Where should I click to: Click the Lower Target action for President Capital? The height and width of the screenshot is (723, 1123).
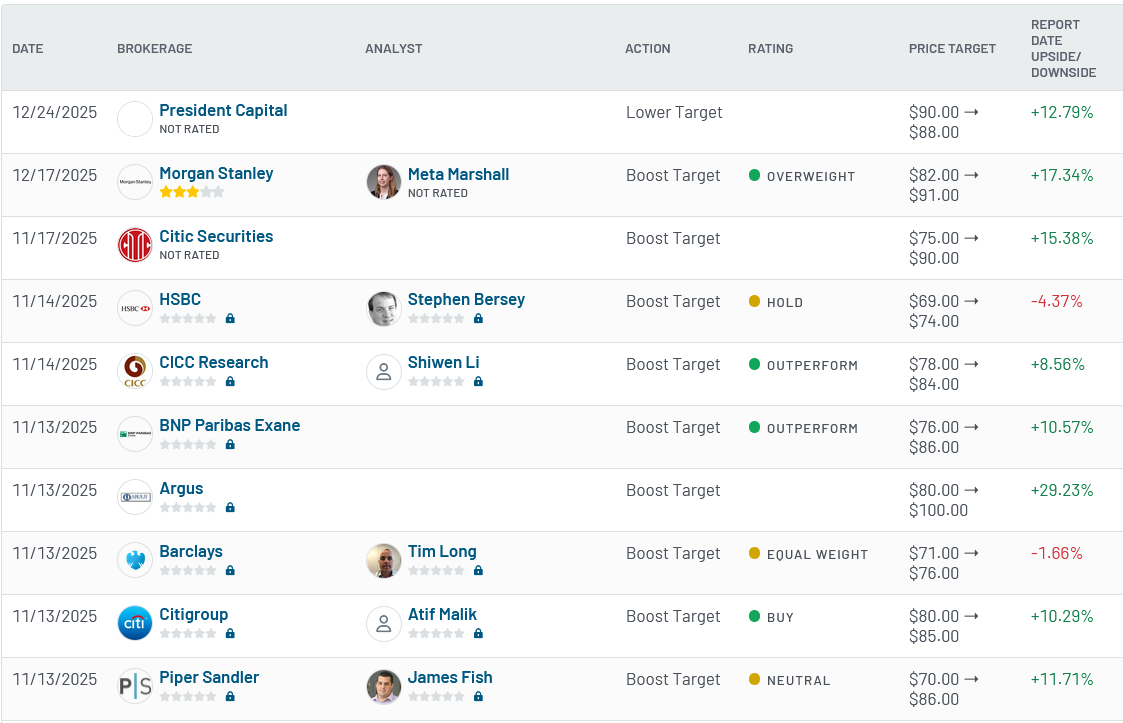[x=674, y=112]
